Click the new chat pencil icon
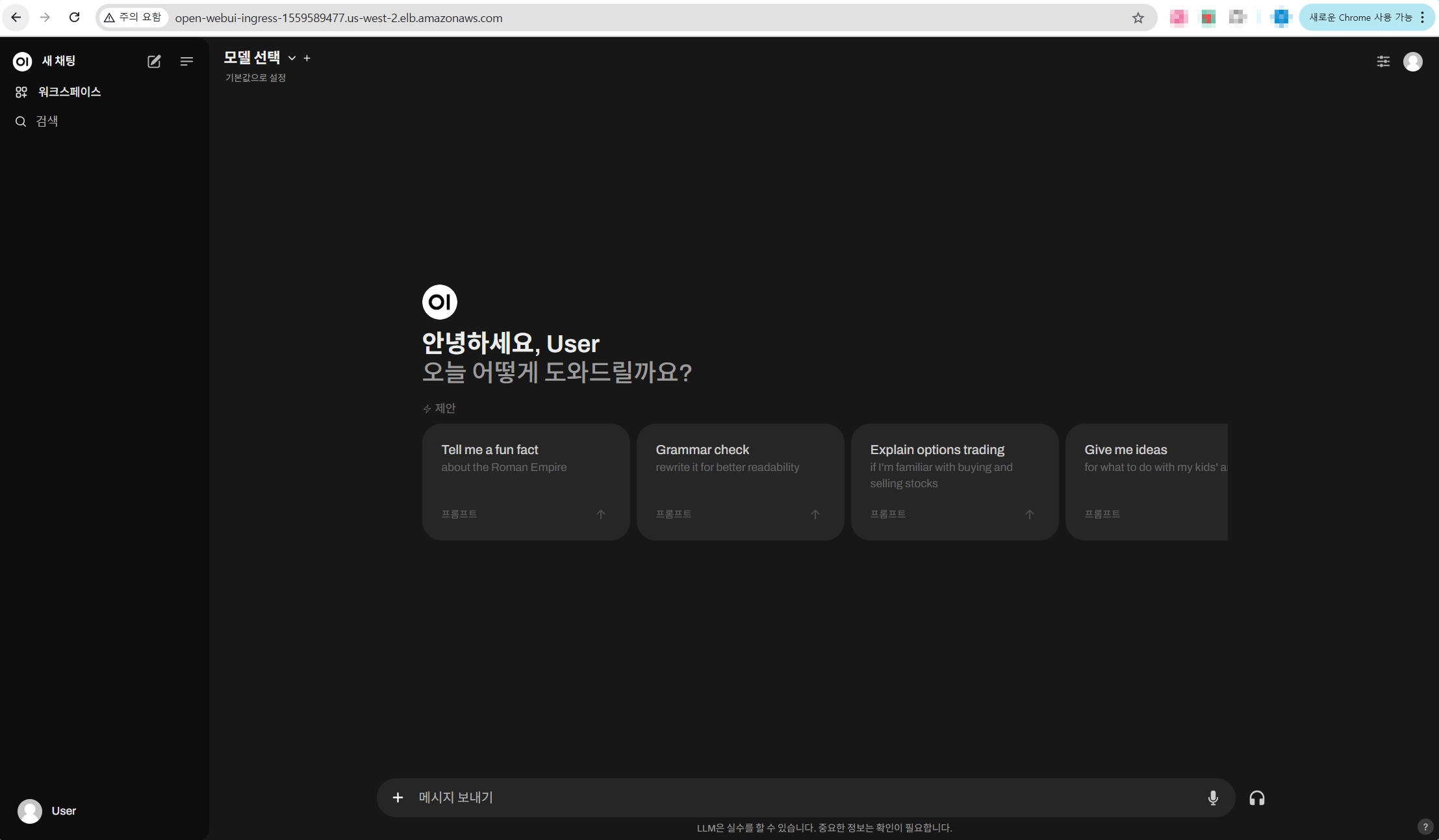The image size is (1439, 840). pos(154,62)
